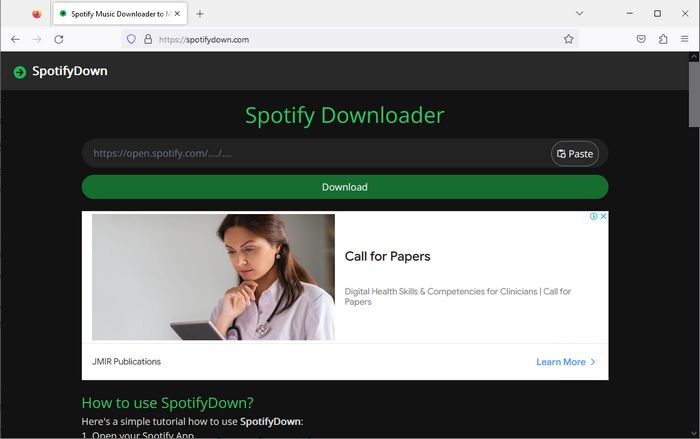The width and height of the screenshot is (700, 439).
Task: Maximize the Firefox window
Action: [657, 13]
